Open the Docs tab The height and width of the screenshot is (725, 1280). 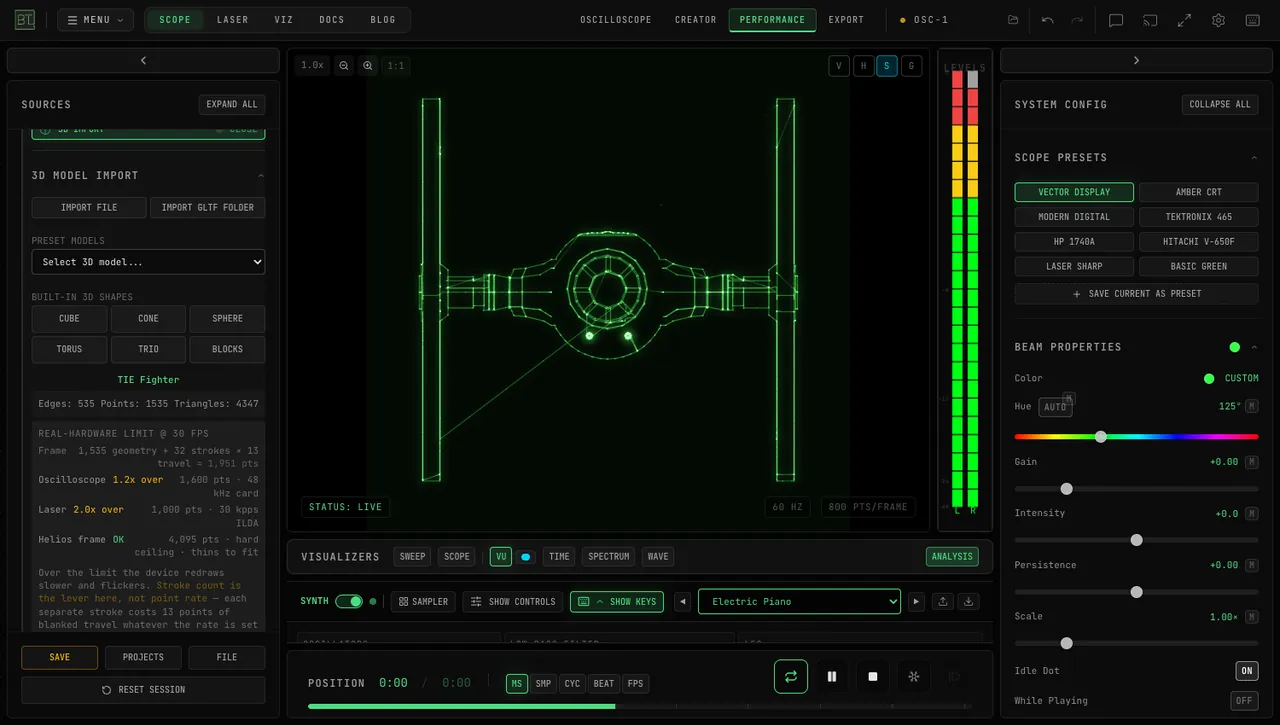[332, 20]
